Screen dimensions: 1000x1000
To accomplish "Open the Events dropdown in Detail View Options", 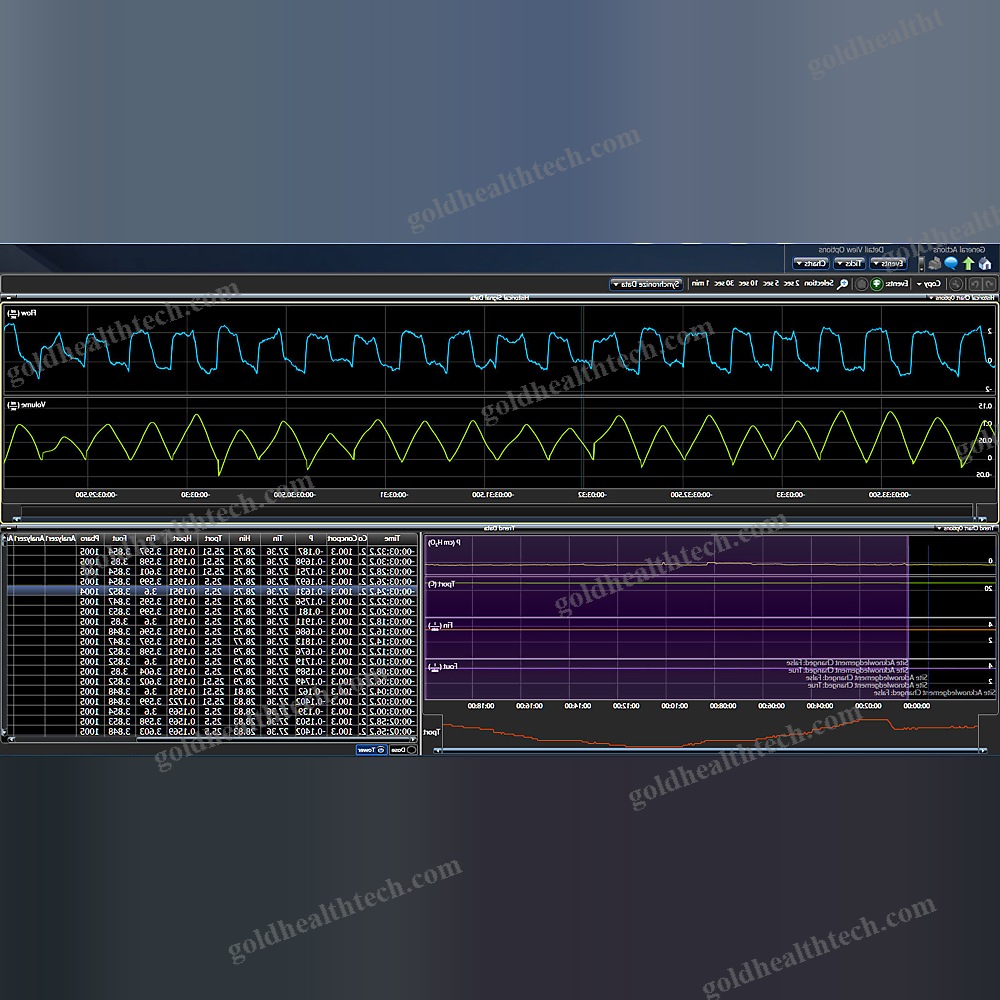I will 889,263.
